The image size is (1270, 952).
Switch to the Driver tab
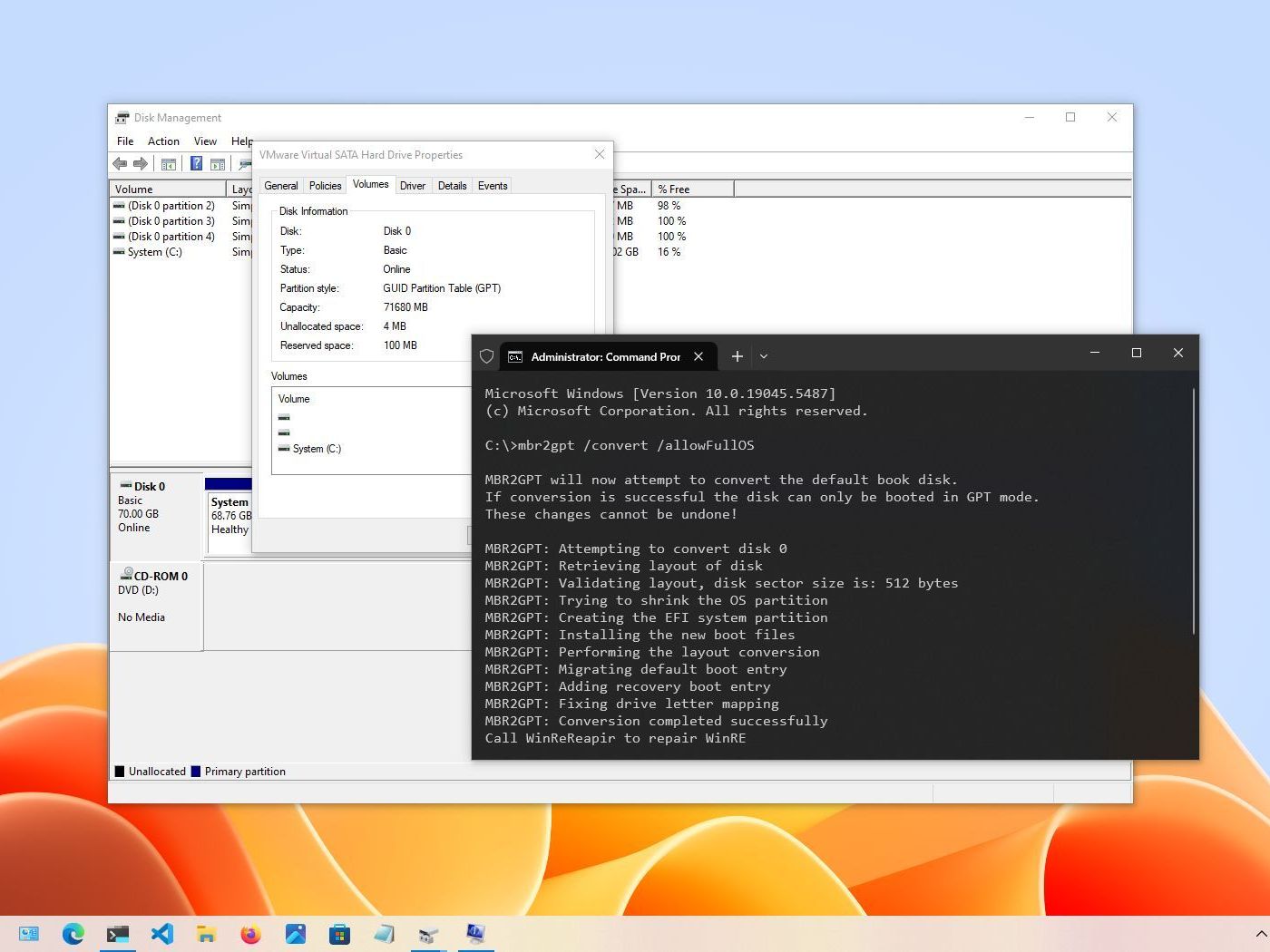point(413,186)
